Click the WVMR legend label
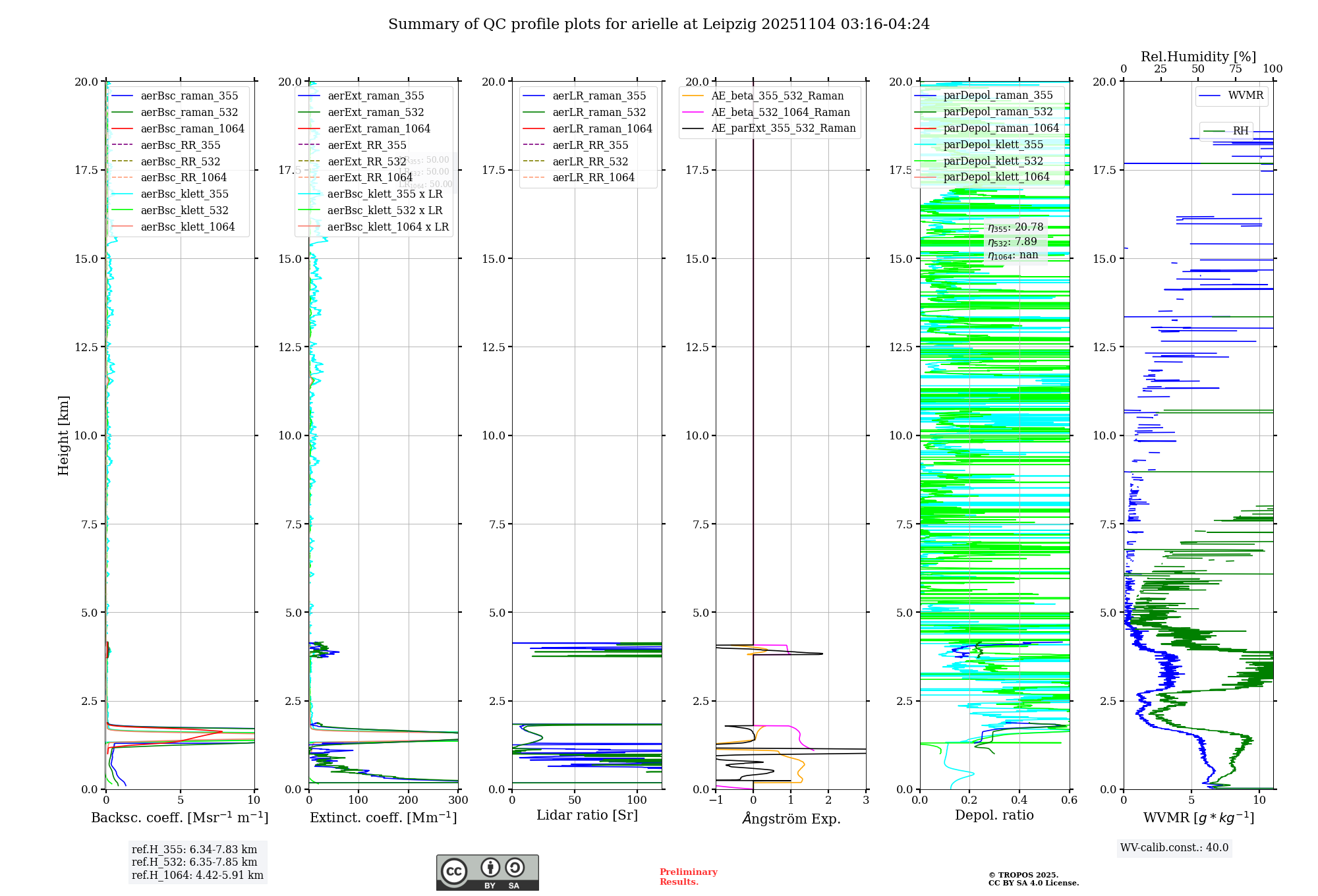The width and height of the screenshot is (1318, 896). pos(1245,96)
